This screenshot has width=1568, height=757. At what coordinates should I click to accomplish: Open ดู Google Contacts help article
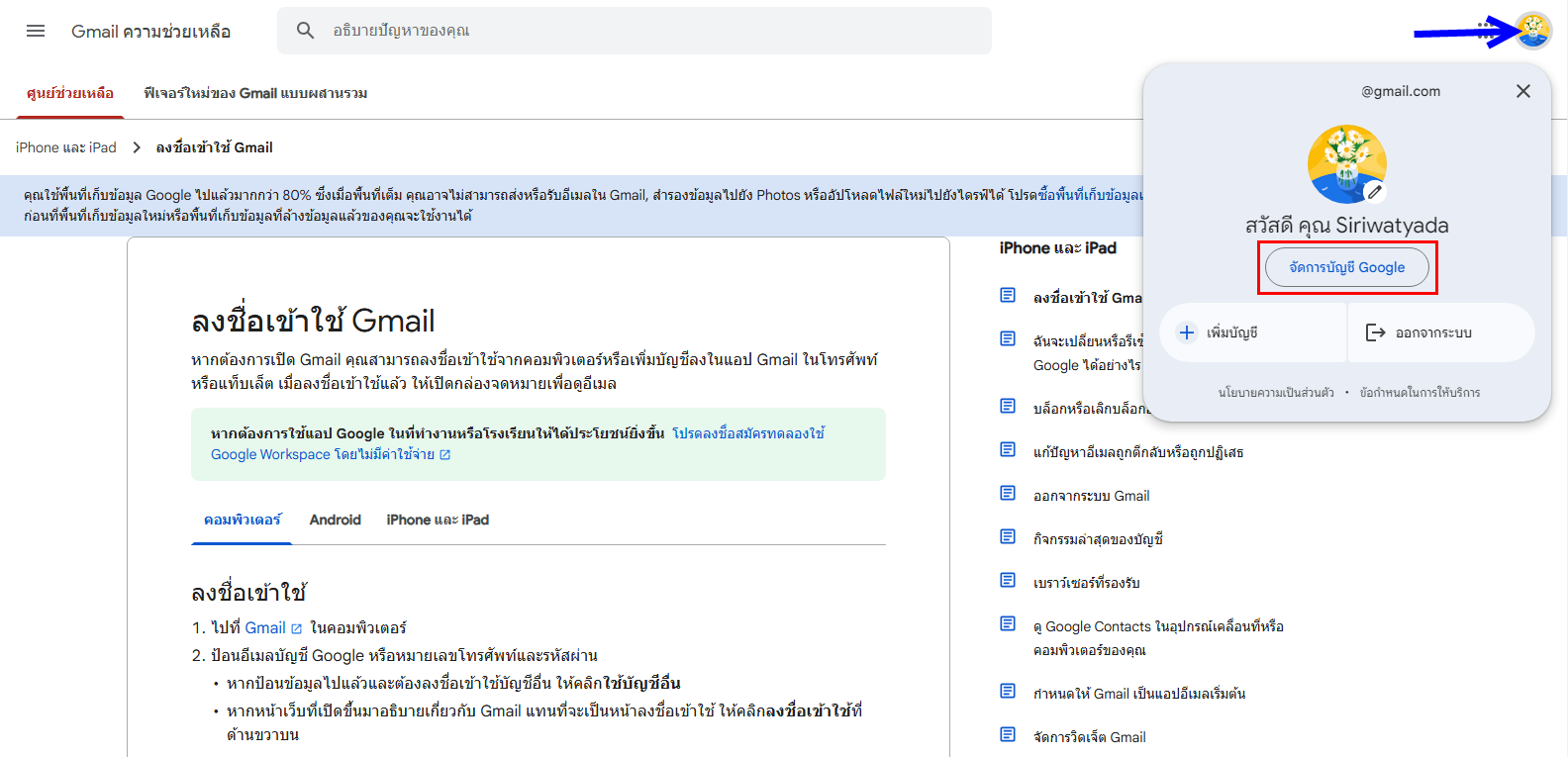(x=1158, y=638)
